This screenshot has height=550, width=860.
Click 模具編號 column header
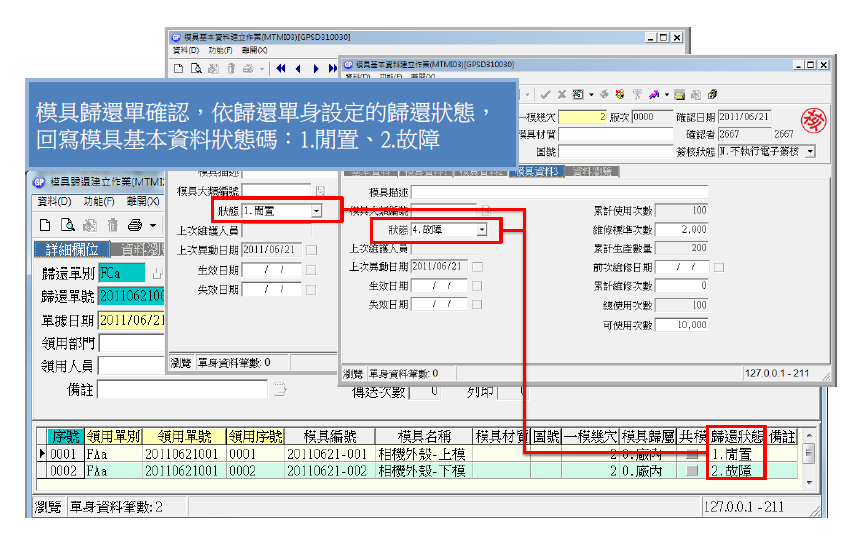pos(330,436)
